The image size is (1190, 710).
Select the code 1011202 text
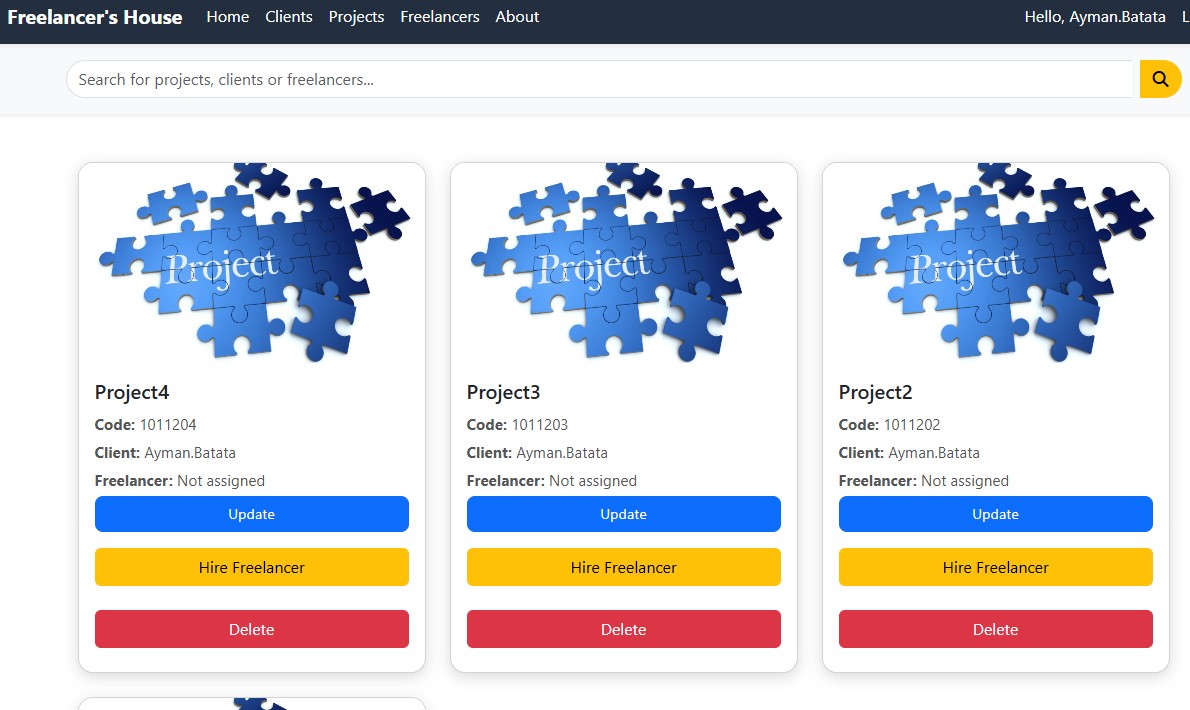(911, 425)
